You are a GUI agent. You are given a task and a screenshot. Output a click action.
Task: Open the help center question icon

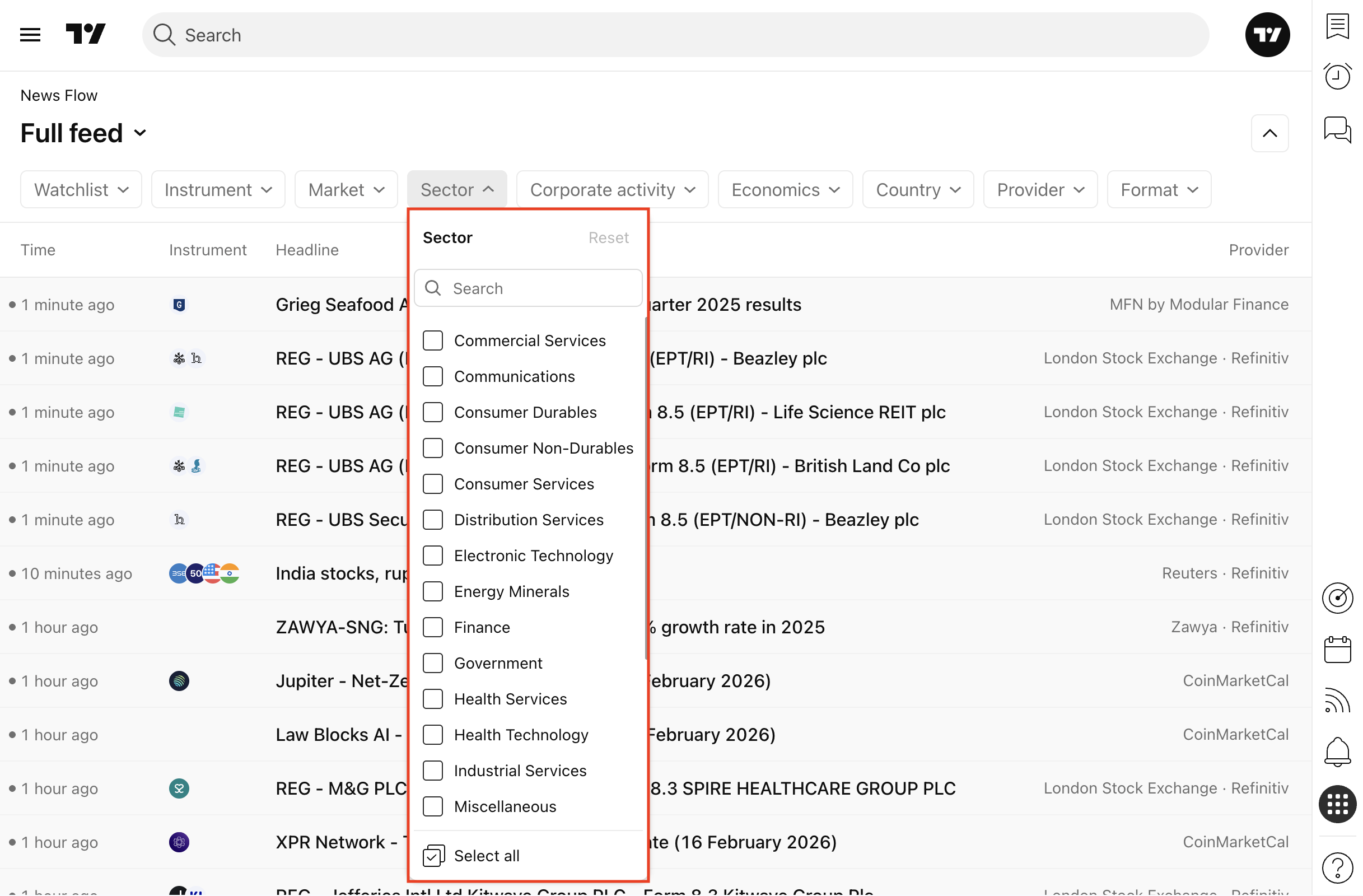[x=1337, y=869]
